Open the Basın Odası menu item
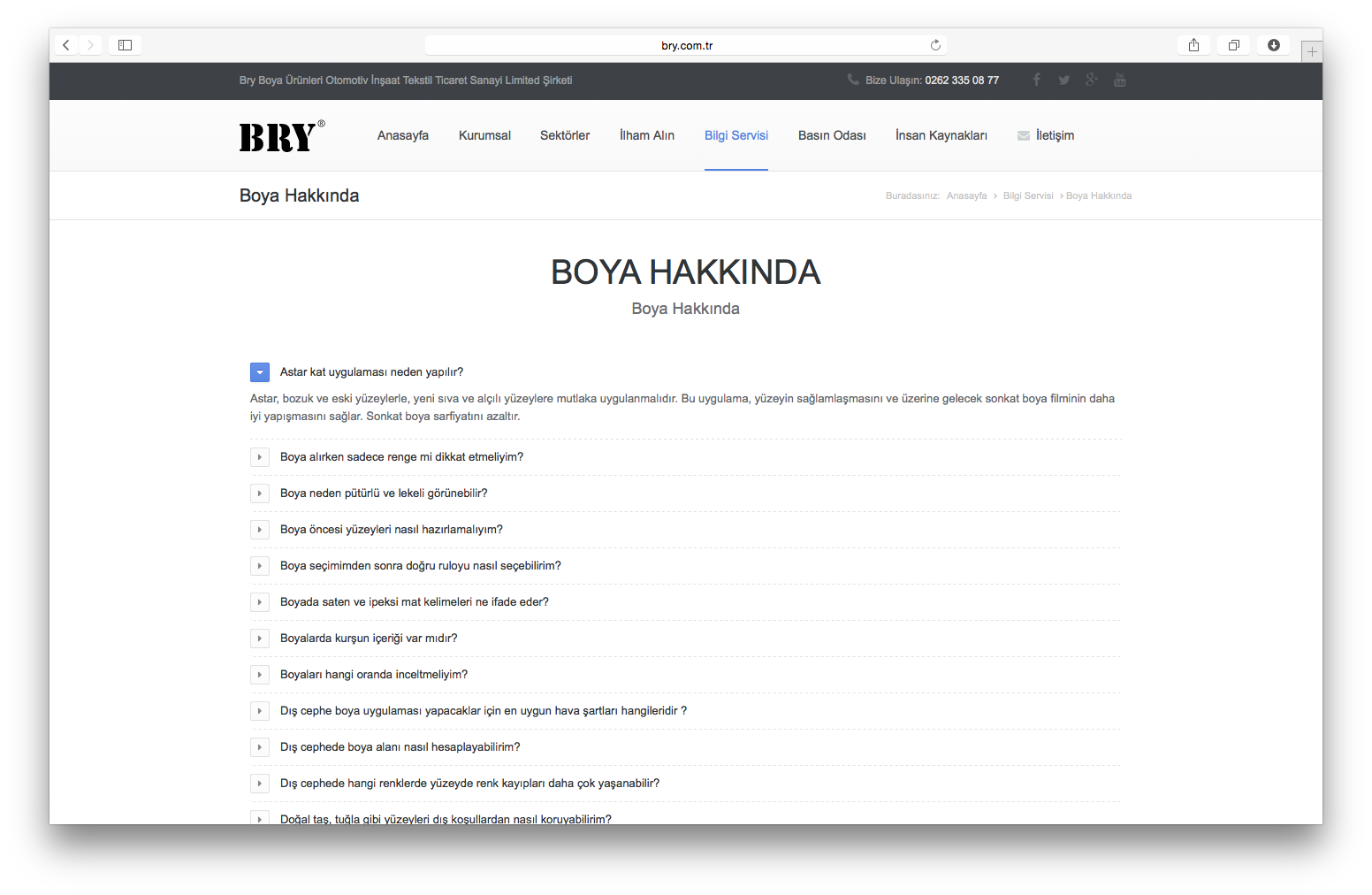 pyautogui.click(x=832, y=135)
